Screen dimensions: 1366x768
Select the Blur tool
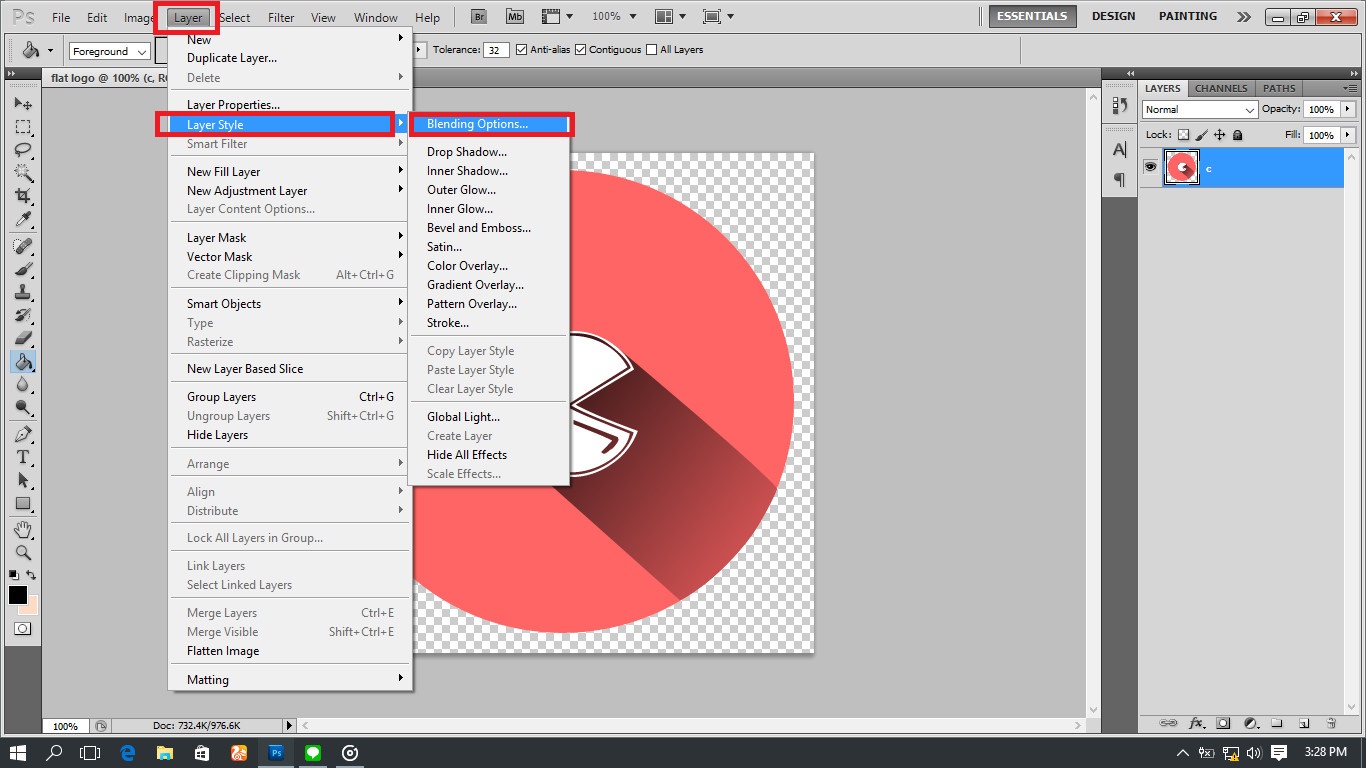point(23,384)
